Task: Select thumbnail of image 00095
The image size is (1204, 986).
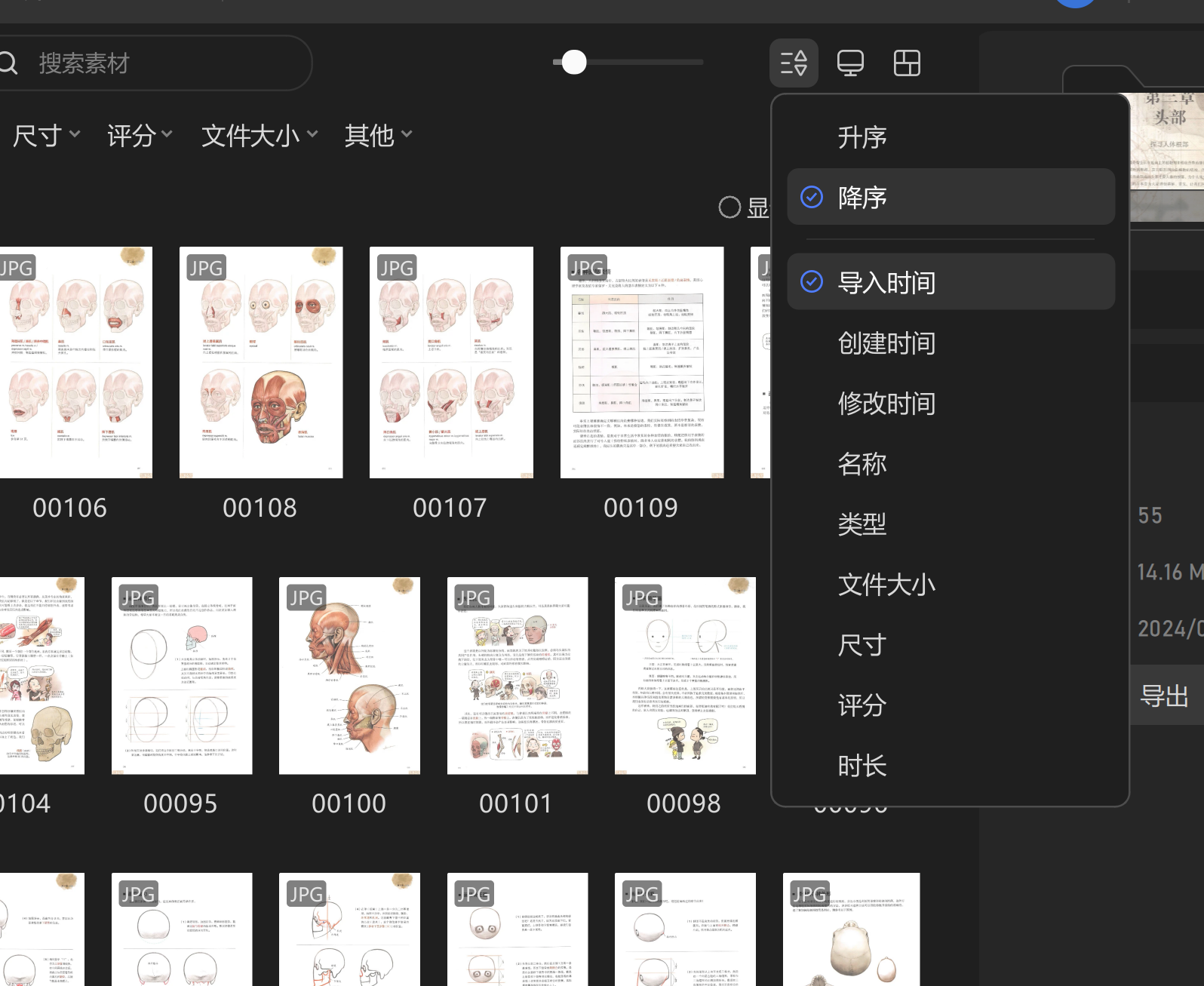Action: (x=182, y=676)
